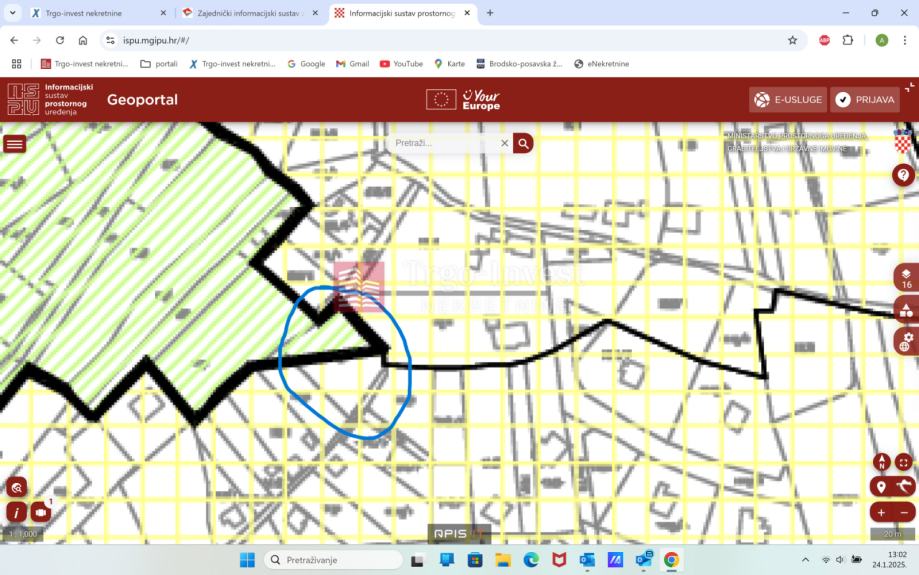Open the E-USLUGE button

(788, 100)
